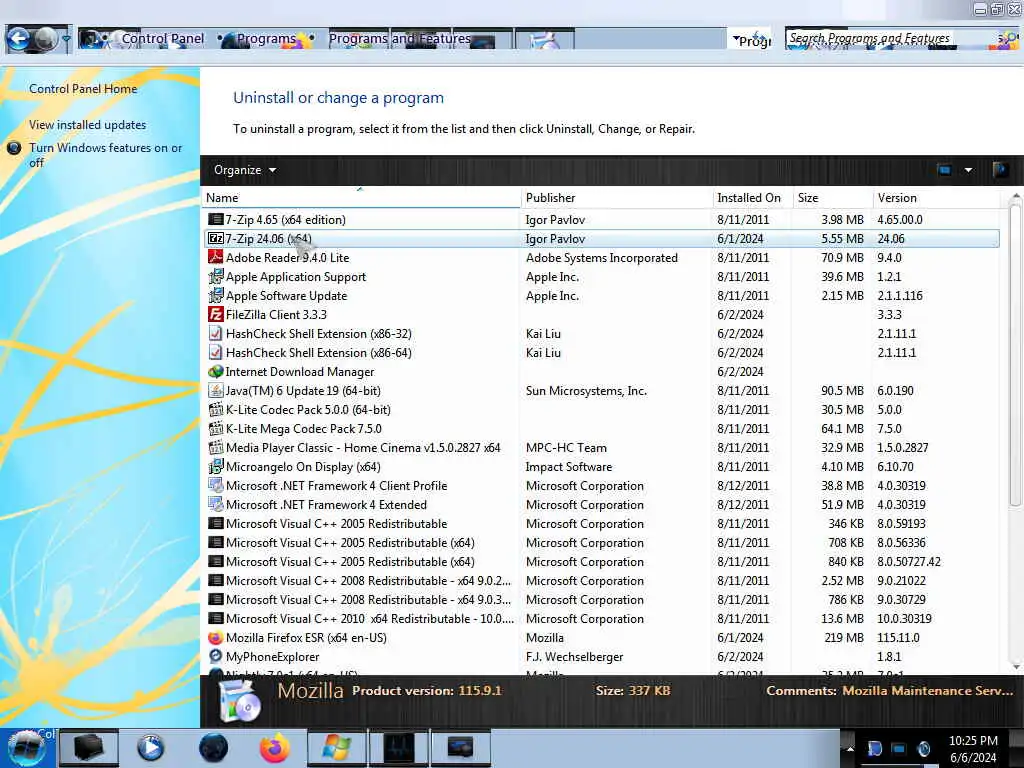Open the Organize dropdown menu
This screenshot has height=768, width=1024.
click(245, 170)
